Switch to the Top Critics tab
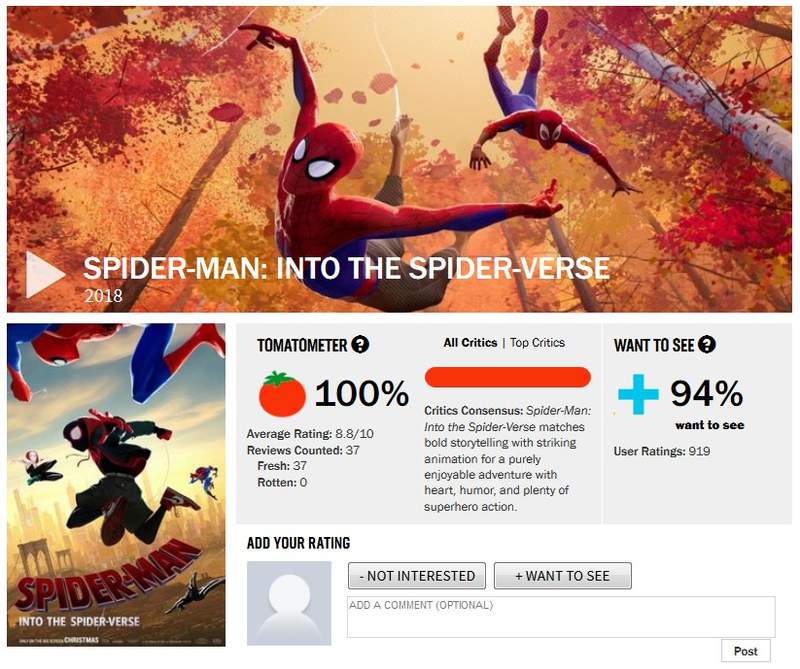Screen dimensions: 800x669 (537, 343)
